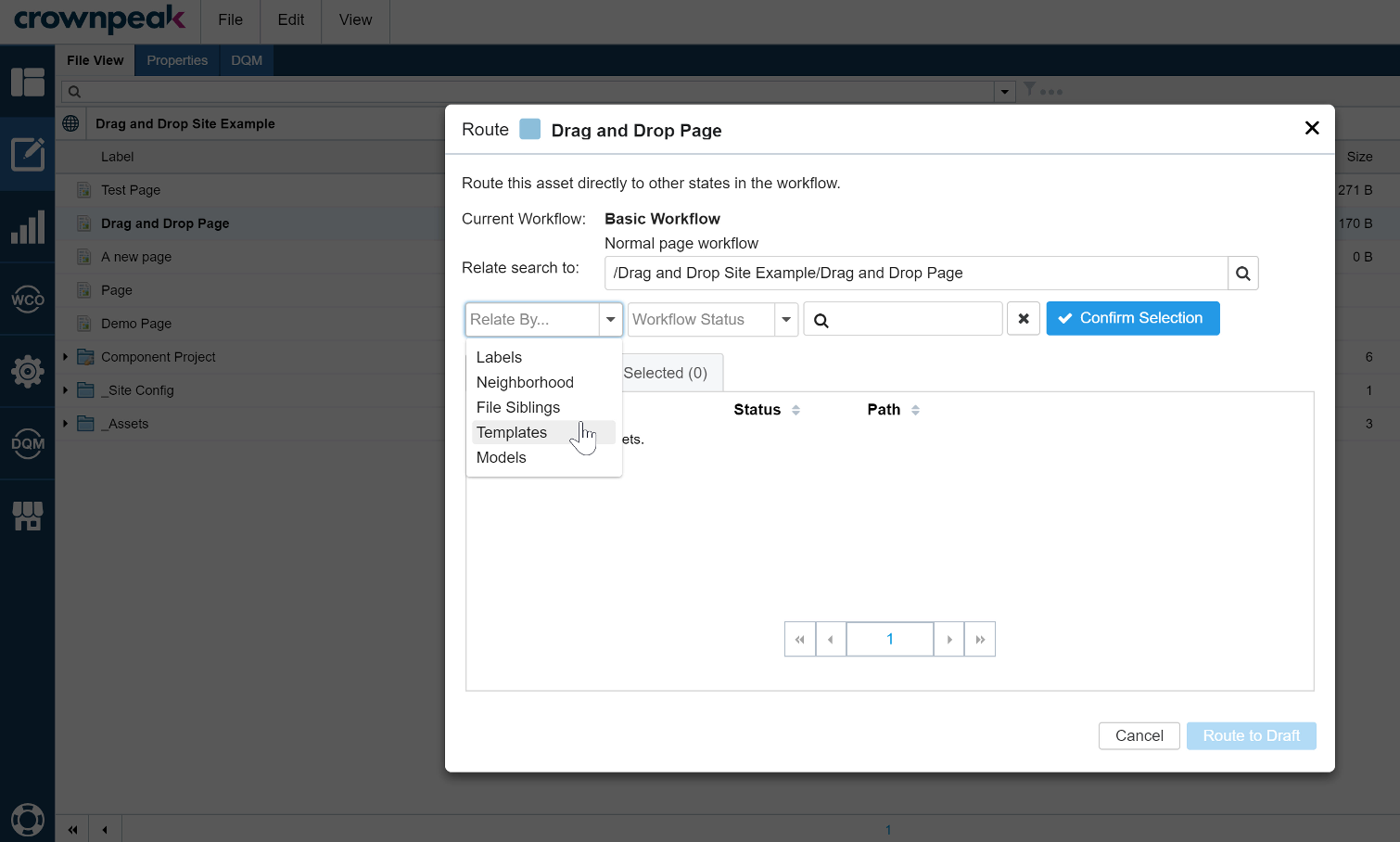
Task: Open the analytics bar chart sidebar icon
Action: pos(28,226)
